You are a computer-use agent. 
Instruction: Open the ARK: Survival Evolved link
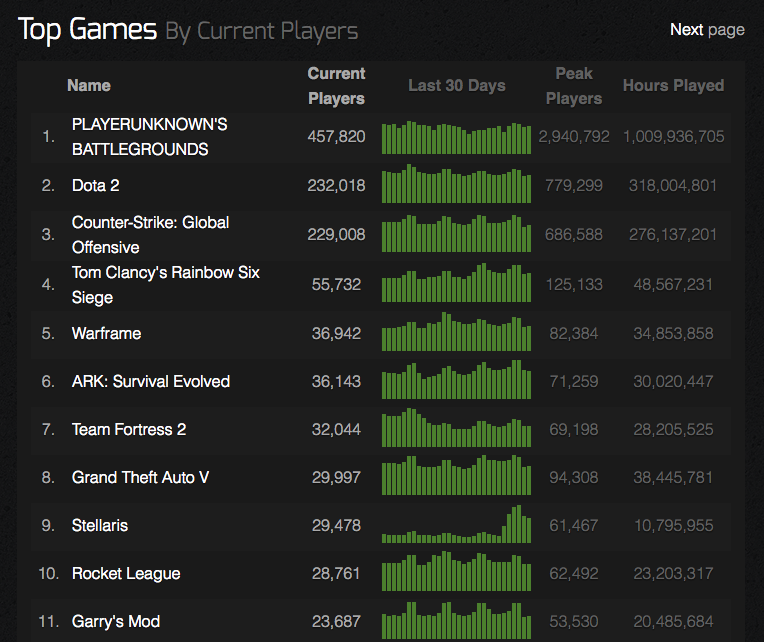click(x=151, y=381)
